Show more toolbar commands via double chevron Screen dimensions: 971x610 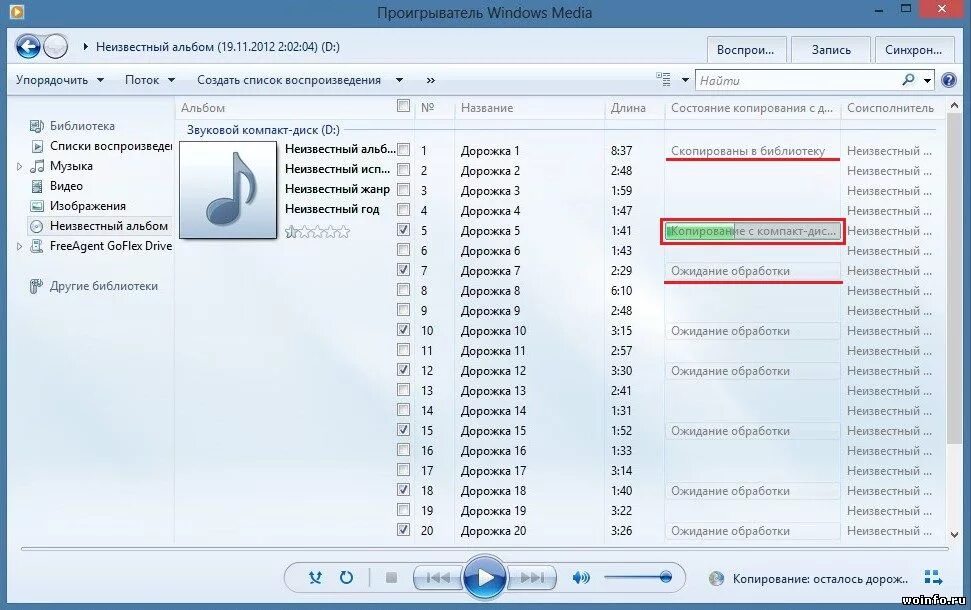[430, 81]
